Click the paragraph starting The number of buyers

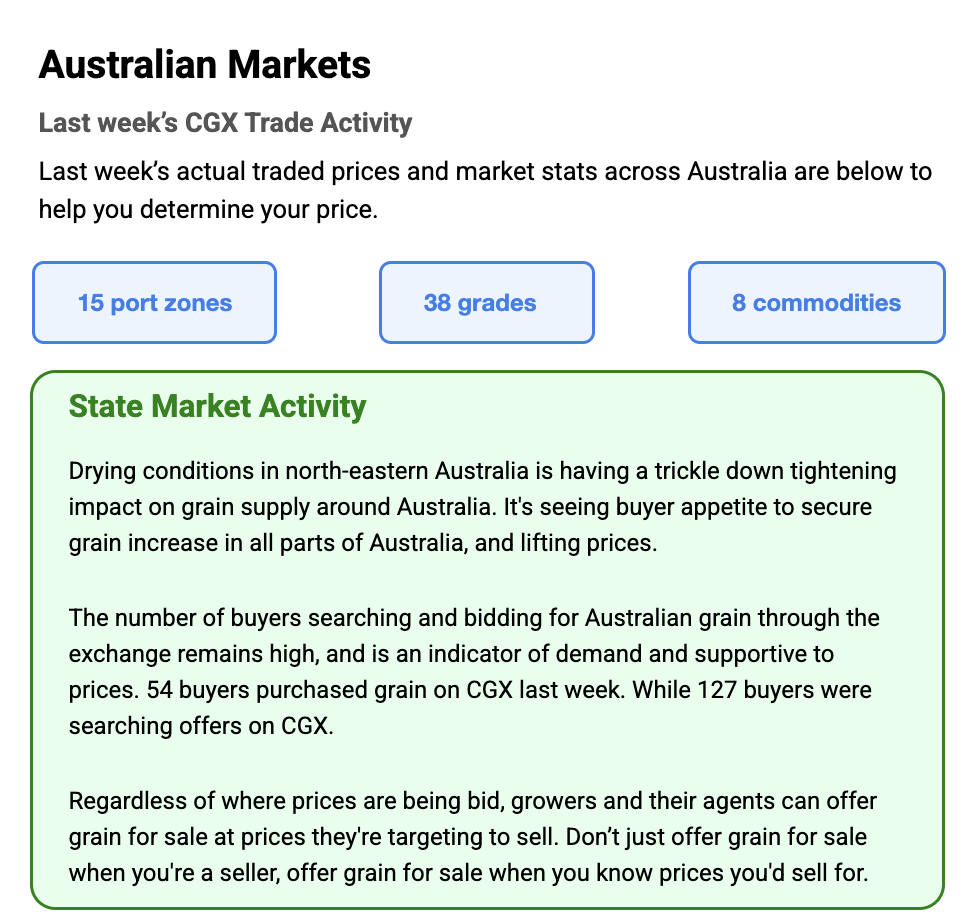click(470, 654)
